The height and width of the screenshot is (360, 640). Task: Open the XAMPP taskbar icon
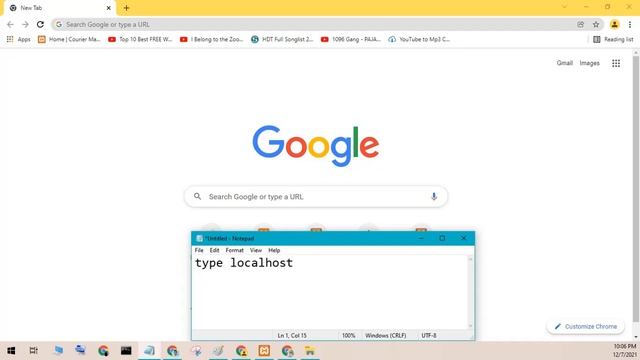coord(264,351)
